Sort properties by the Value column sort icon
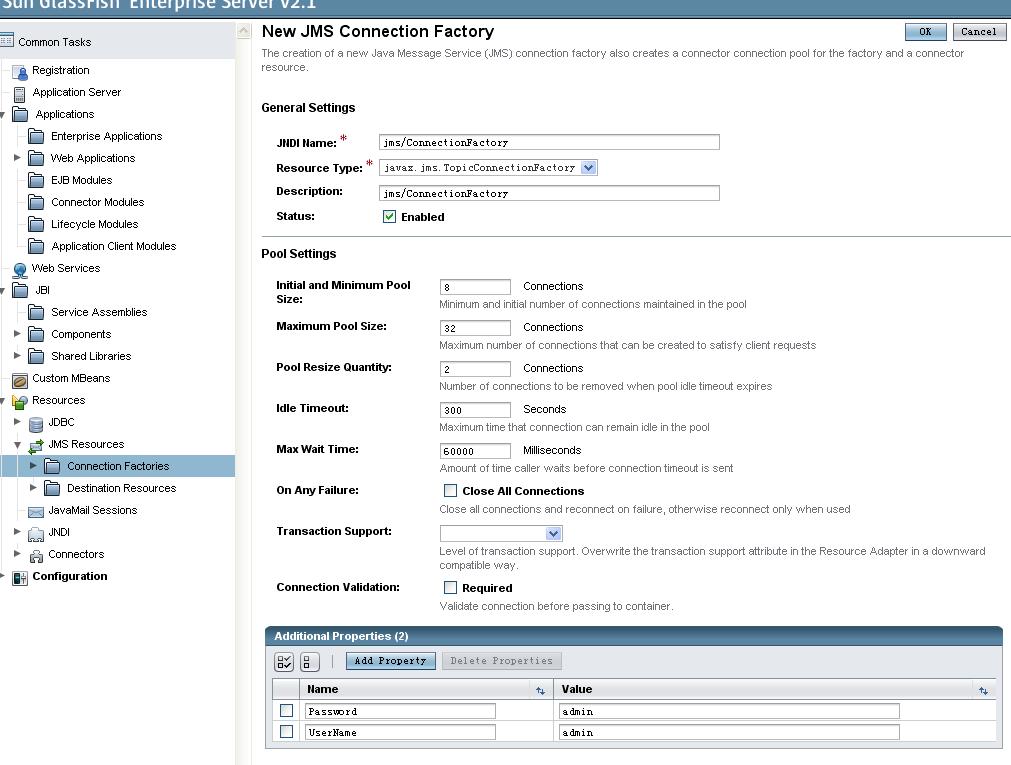Screen dimensions: 1011x765 click(983, 690)
